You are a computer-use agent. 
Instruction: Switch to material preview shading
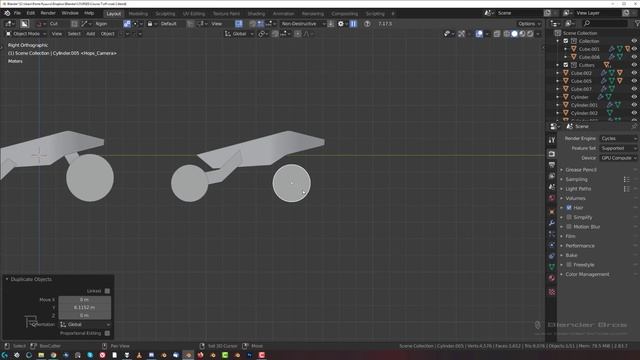(522, 34)
